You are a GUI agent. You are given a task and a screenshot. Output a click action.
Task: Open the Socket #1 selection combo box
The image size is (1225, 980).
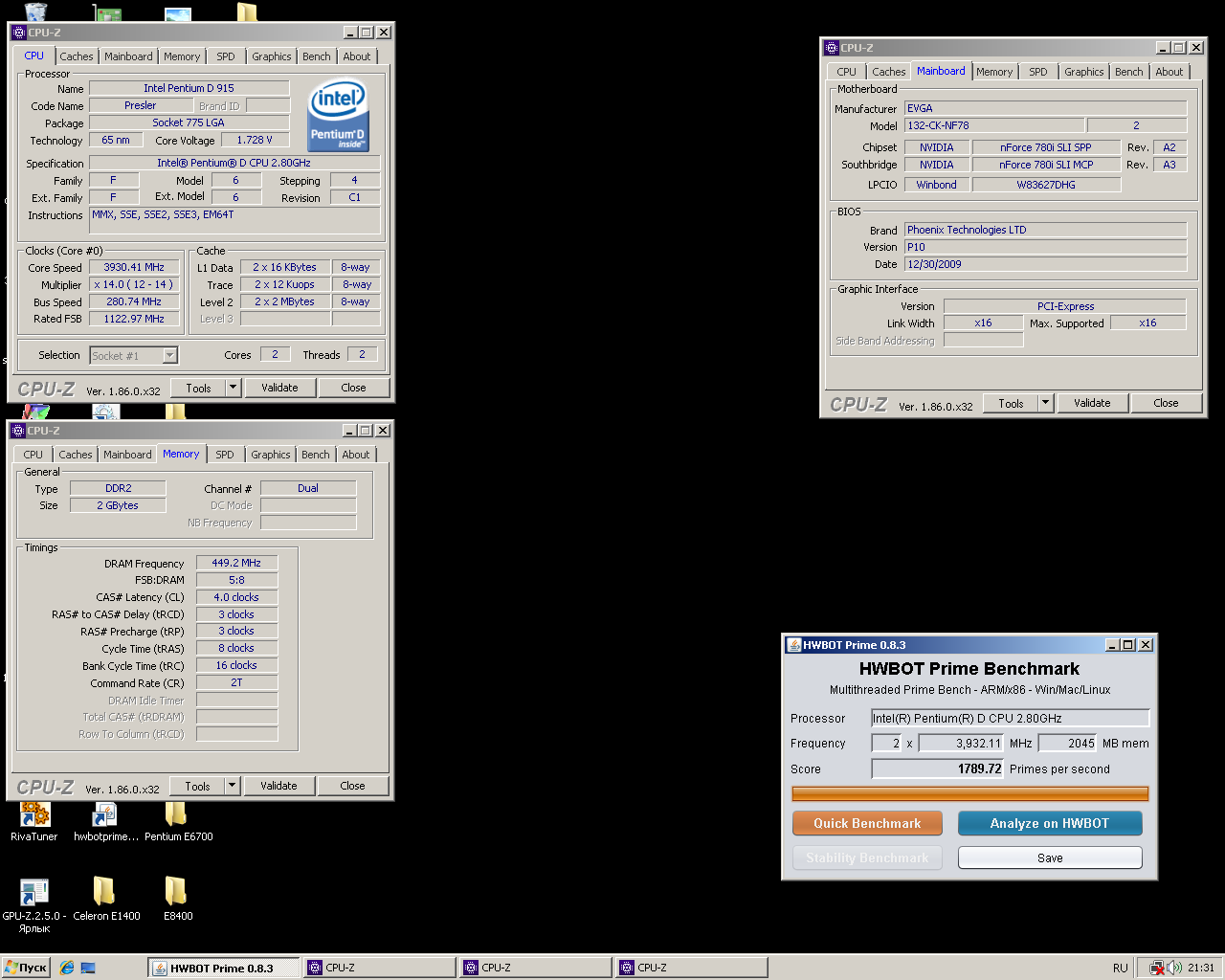(134, 355)
